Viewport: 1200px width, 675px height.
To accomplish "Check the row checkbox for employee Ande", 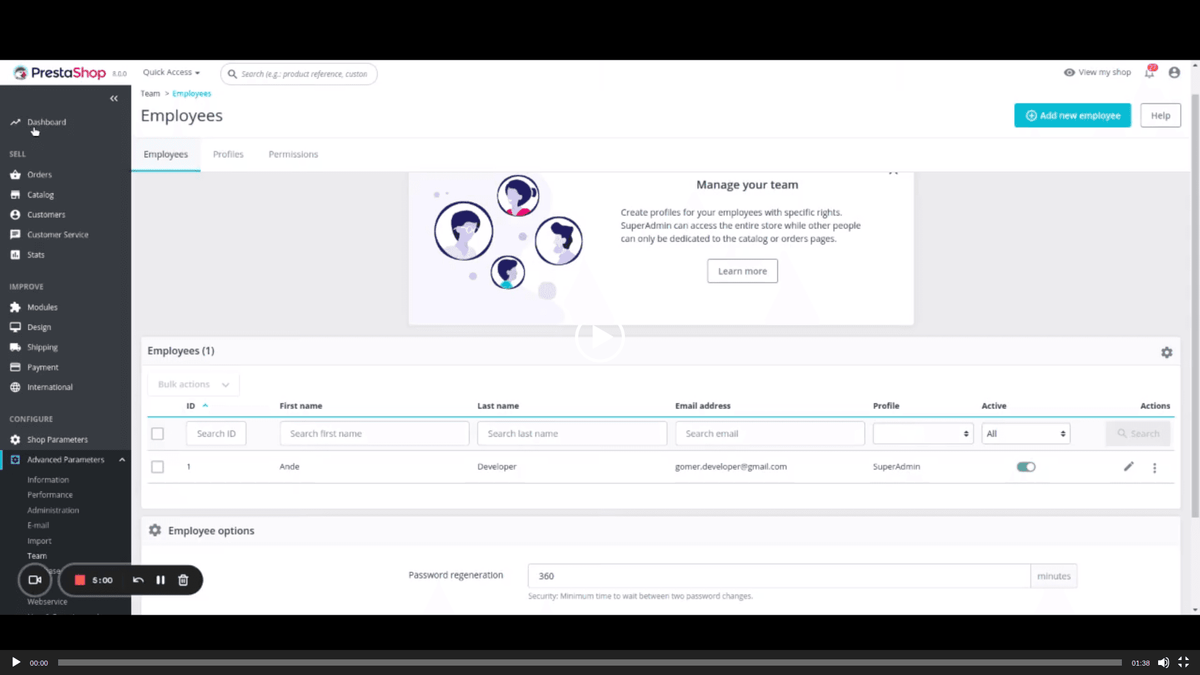I will [157, 466].
